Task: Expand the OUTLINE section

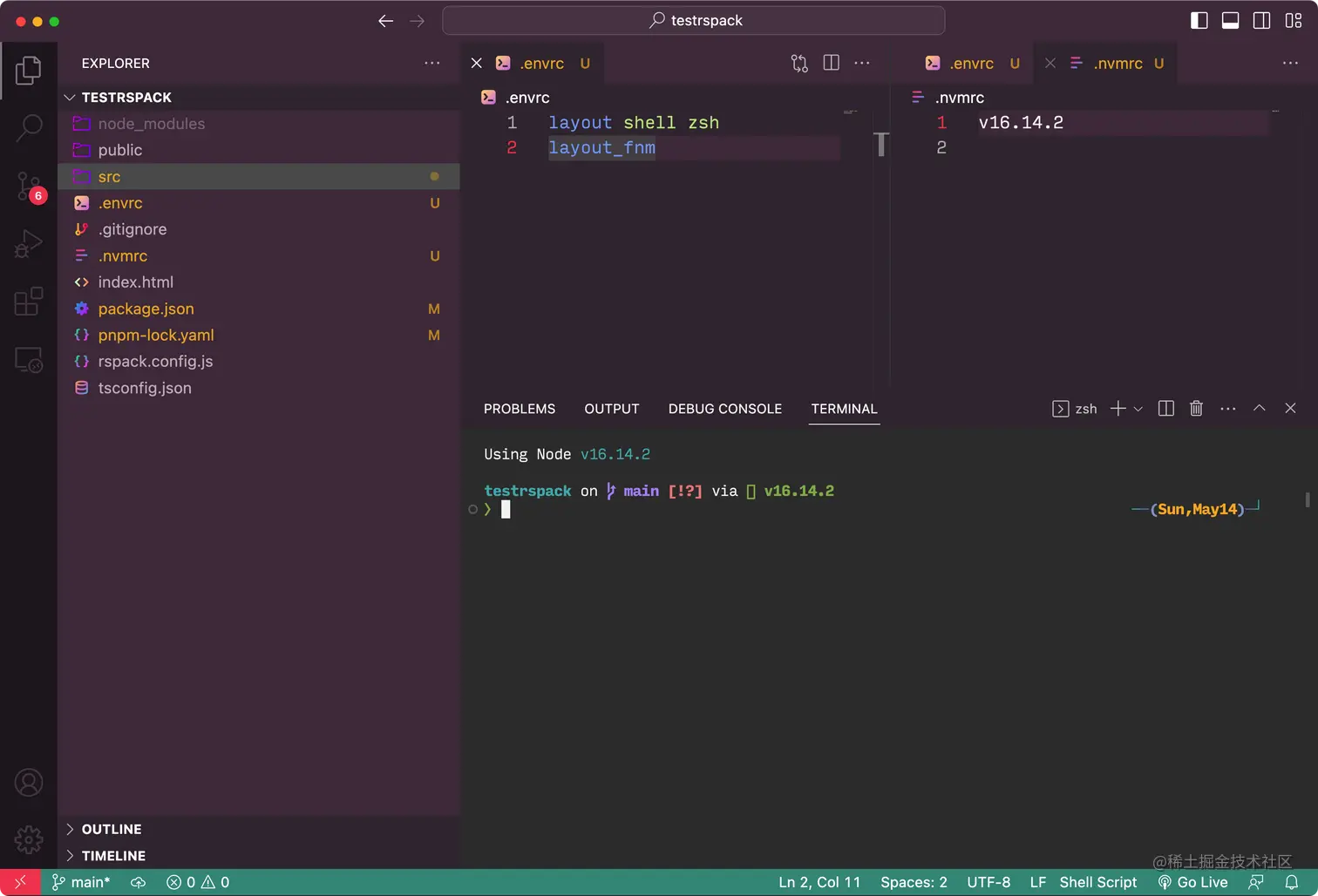Action: [x=259, y=829]
